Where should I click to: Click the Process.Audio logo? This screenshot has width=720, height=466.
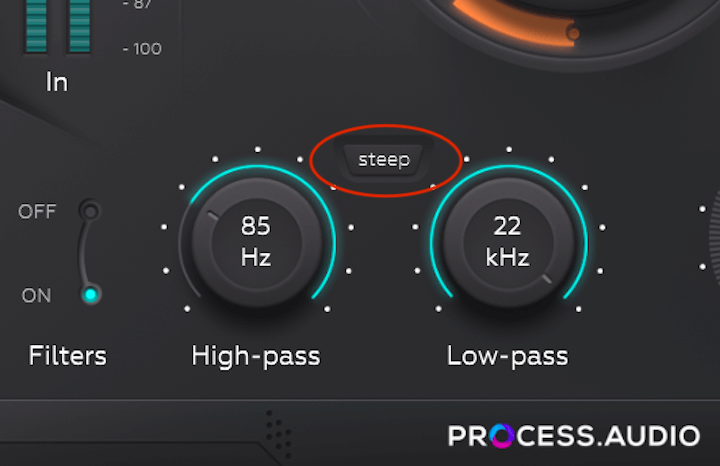tap(574, 435)
